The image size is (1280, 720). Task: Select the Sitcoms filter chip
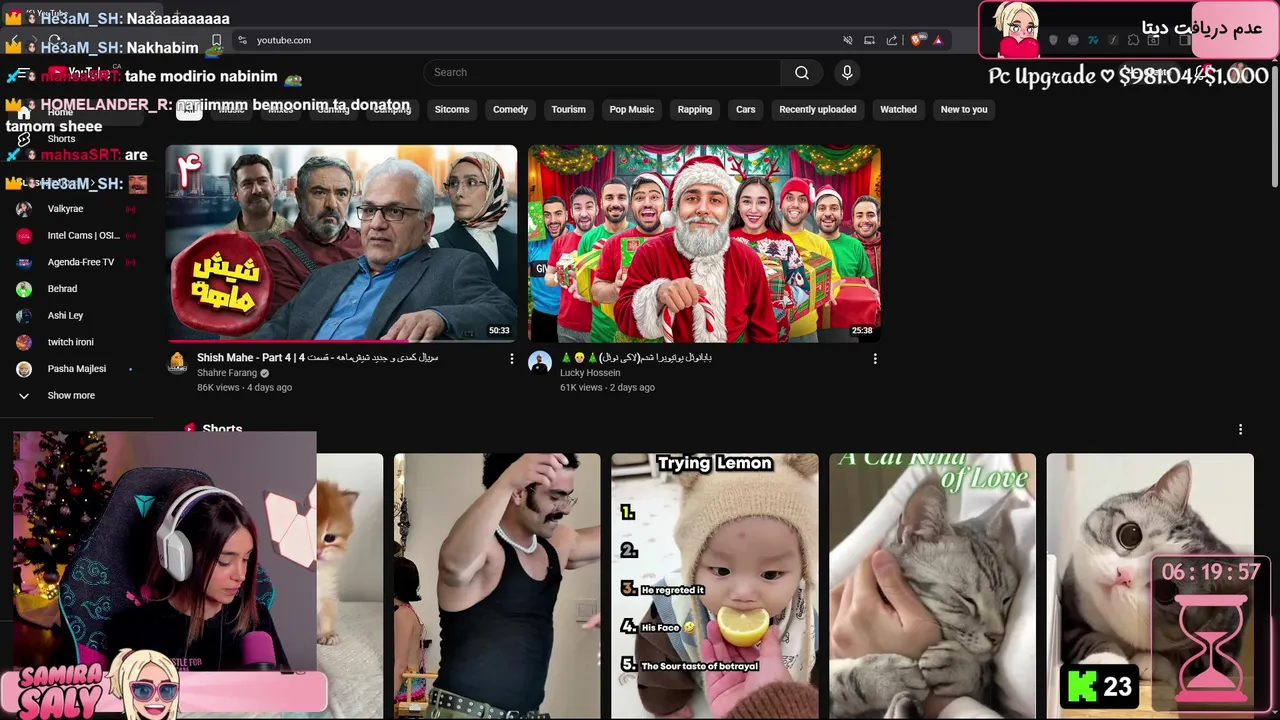[x=452, y=109]
